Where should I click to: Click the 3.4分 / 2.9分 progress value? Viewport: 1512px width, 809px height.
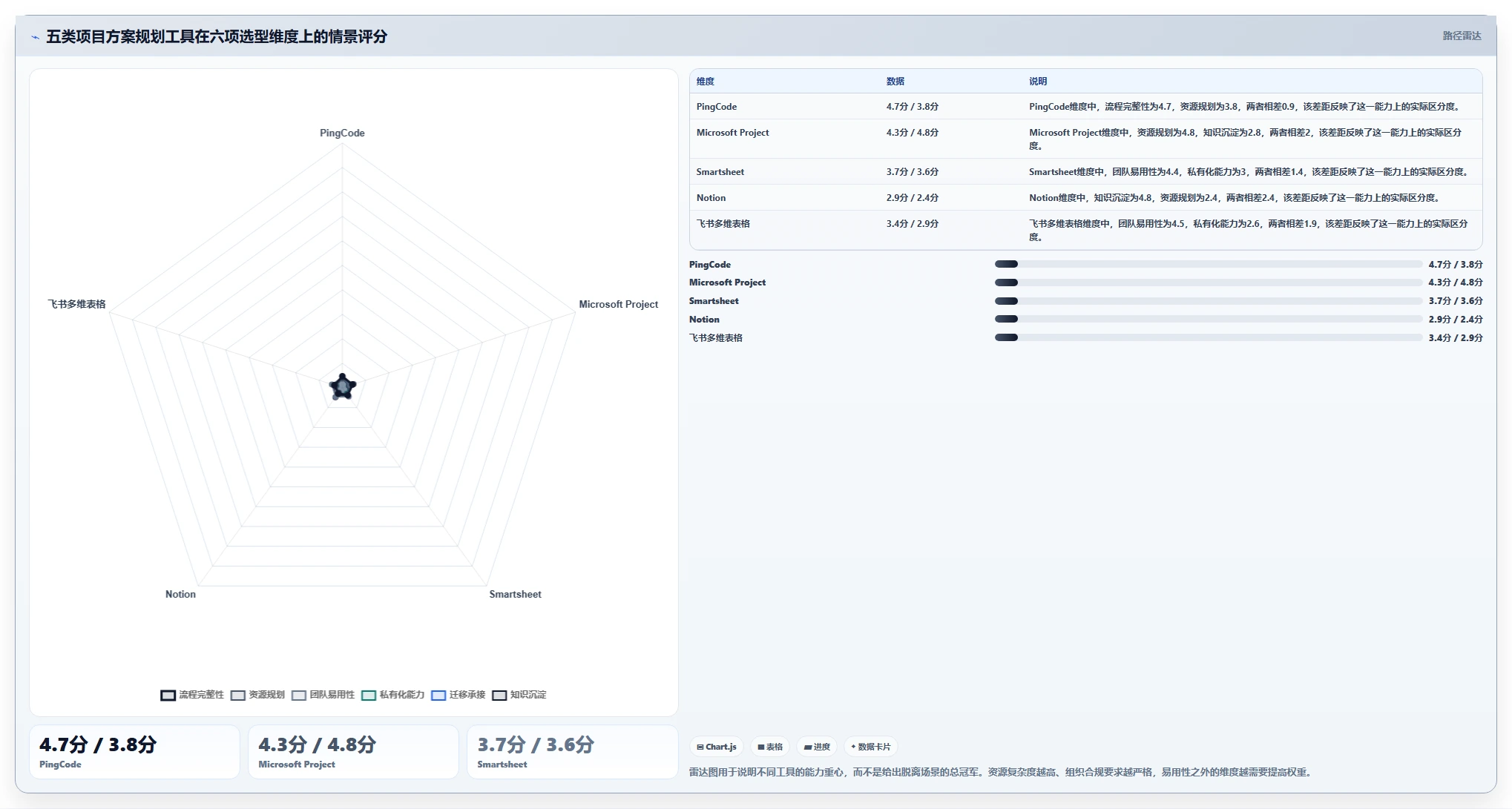click(1455, 338)
